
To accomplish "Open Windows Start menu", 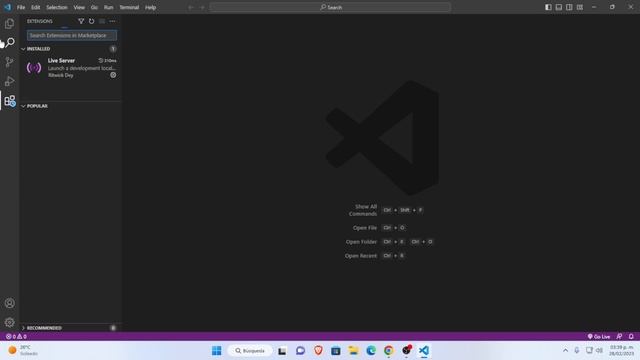I will 217,351.
